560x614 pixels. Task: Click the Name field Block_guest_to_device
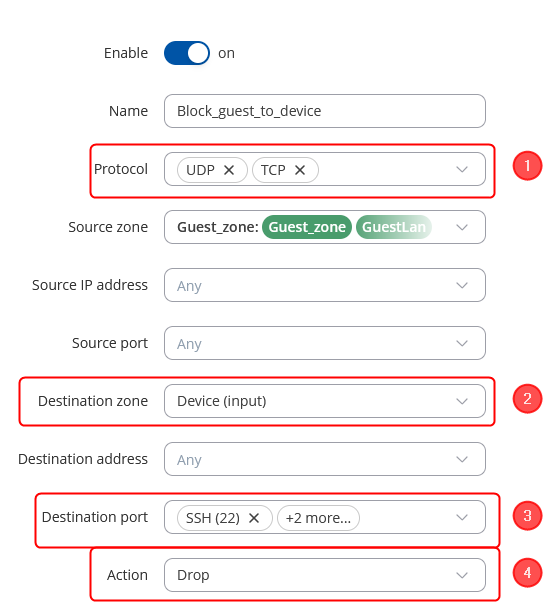pos(325,111)
